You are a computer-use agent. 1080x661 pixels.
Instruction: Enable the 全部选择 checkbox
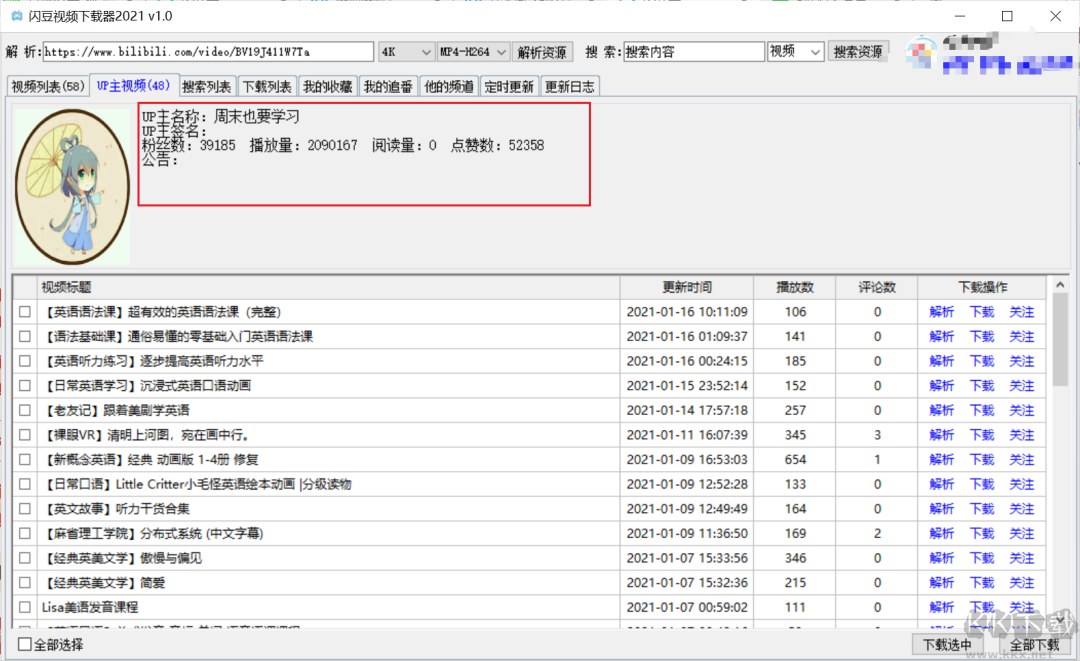(x=25, y=645)
